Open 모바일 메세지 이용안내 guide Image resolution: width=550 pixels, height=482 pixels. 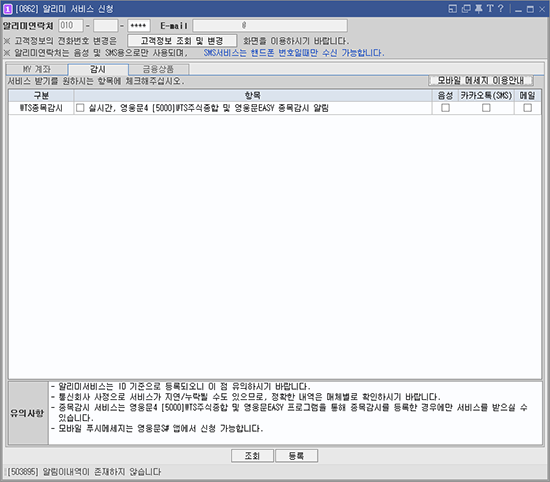pyautogui.click(x=481, y=81)
